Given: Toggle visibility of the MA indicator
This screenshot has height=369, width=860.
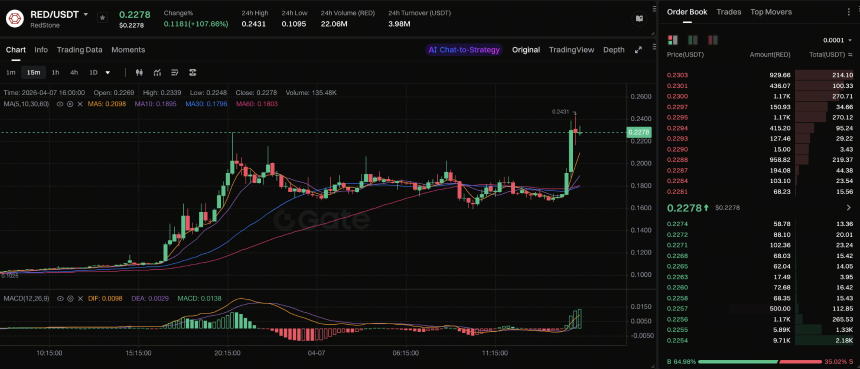Looking at the screenshot, I should (x=60, y=104).
